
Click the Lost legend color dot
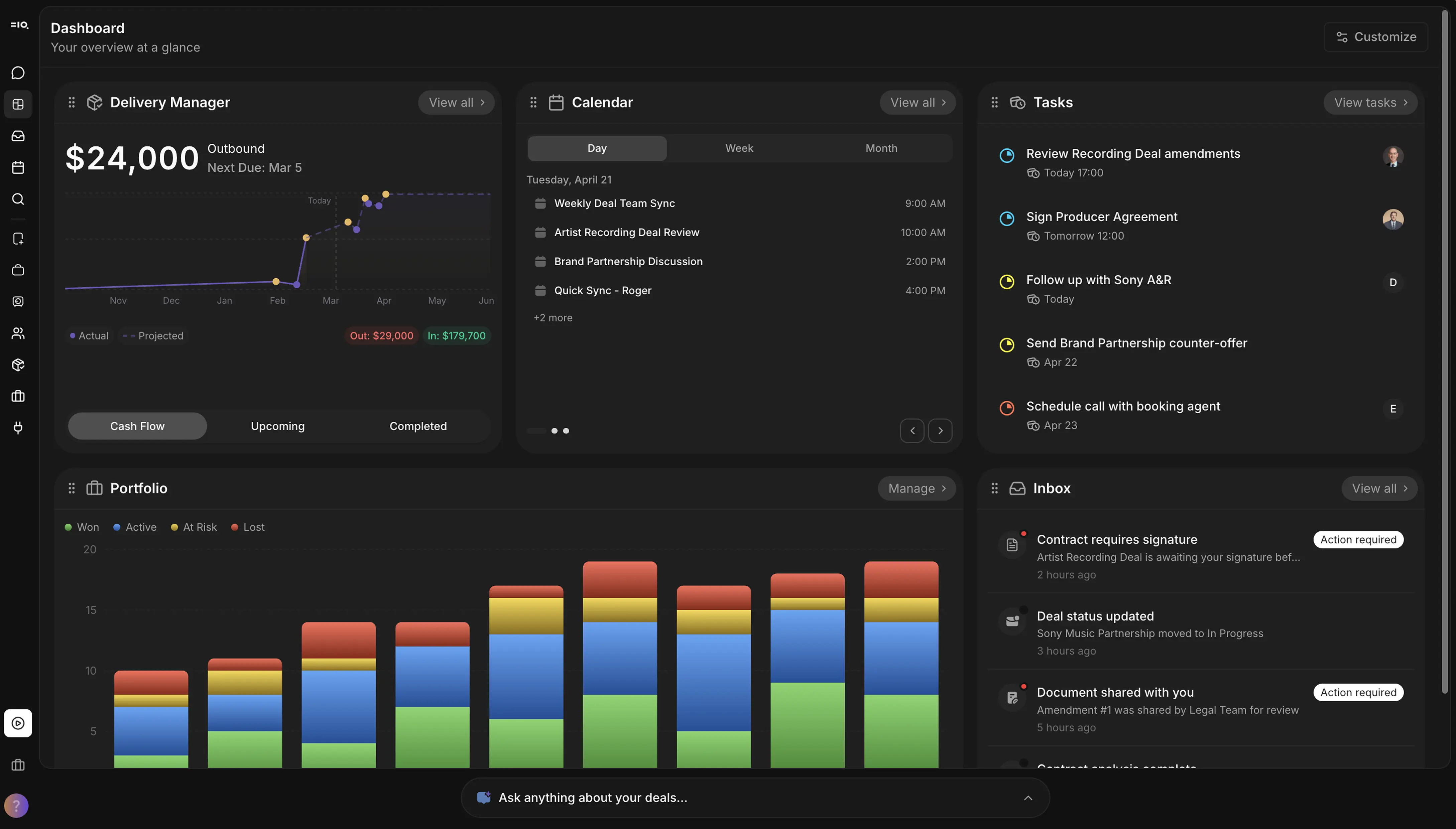[235, 527]
